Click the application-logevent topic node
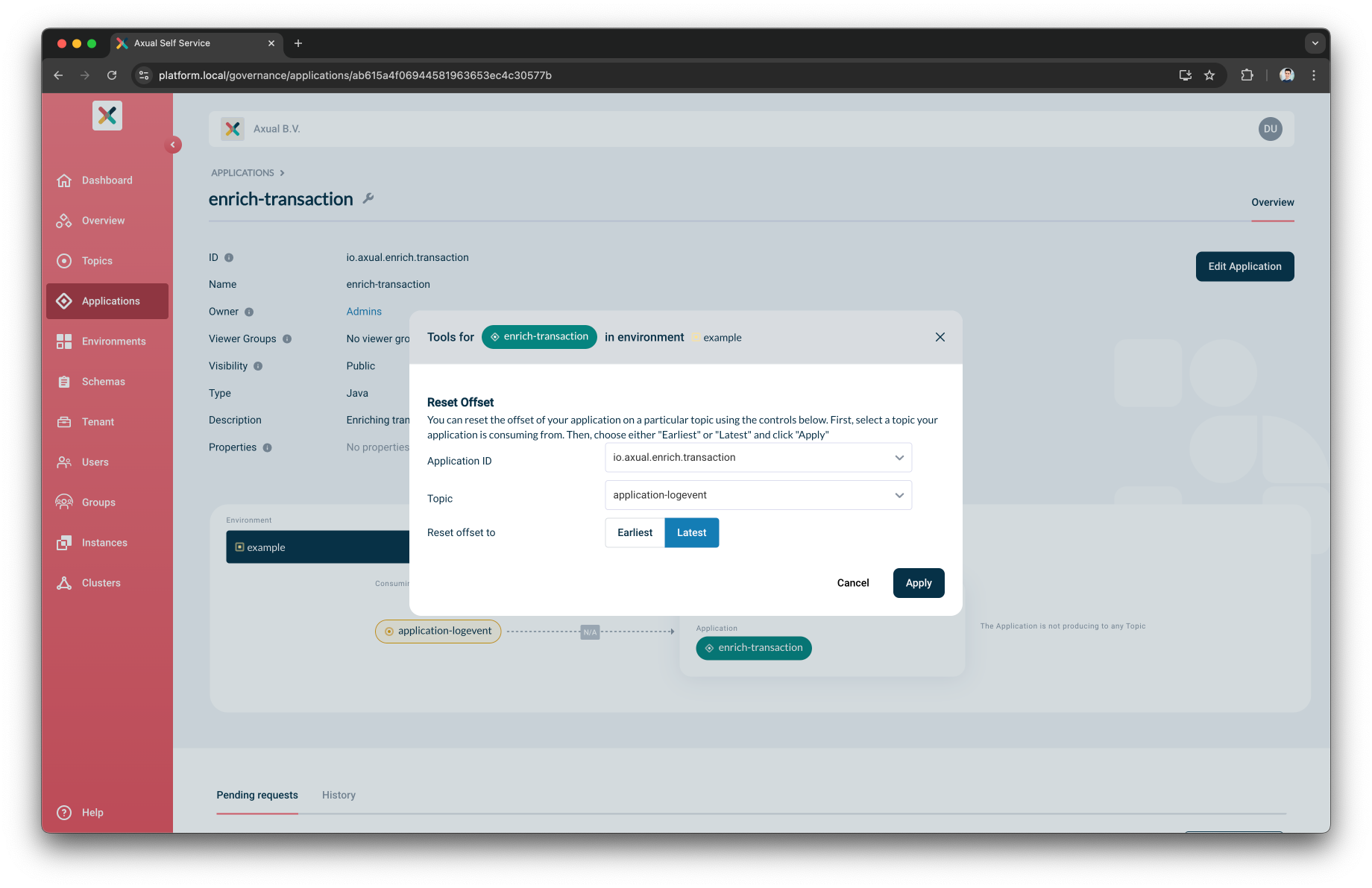The image size is (1372, 888). tap(438, 632)
